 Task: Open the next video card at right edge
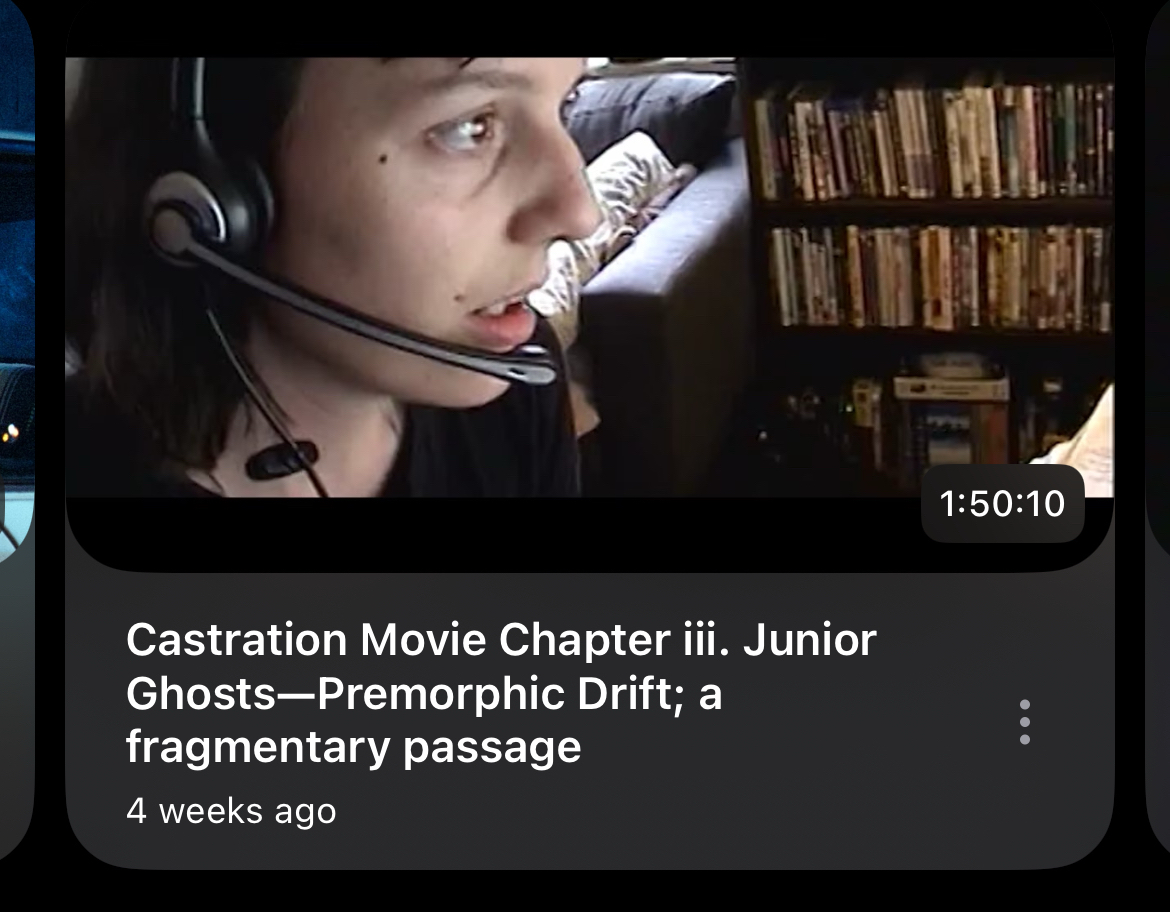click(x=1157, y=433)
